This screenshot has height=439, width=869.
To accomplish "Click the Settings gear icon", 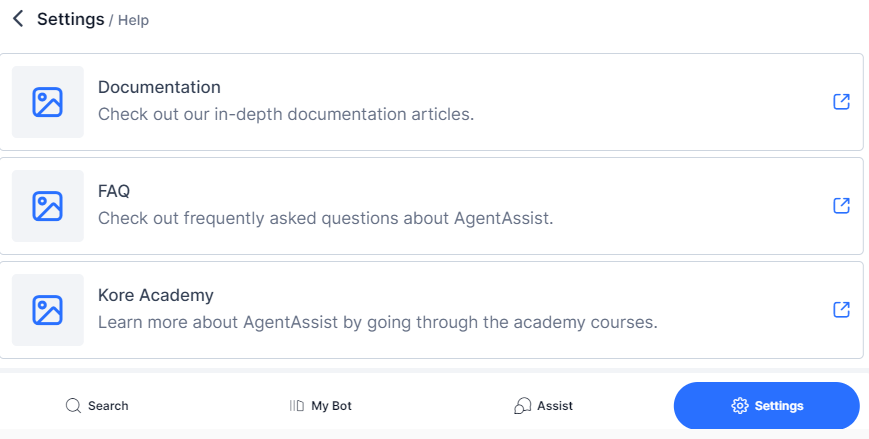I will 740,406.
